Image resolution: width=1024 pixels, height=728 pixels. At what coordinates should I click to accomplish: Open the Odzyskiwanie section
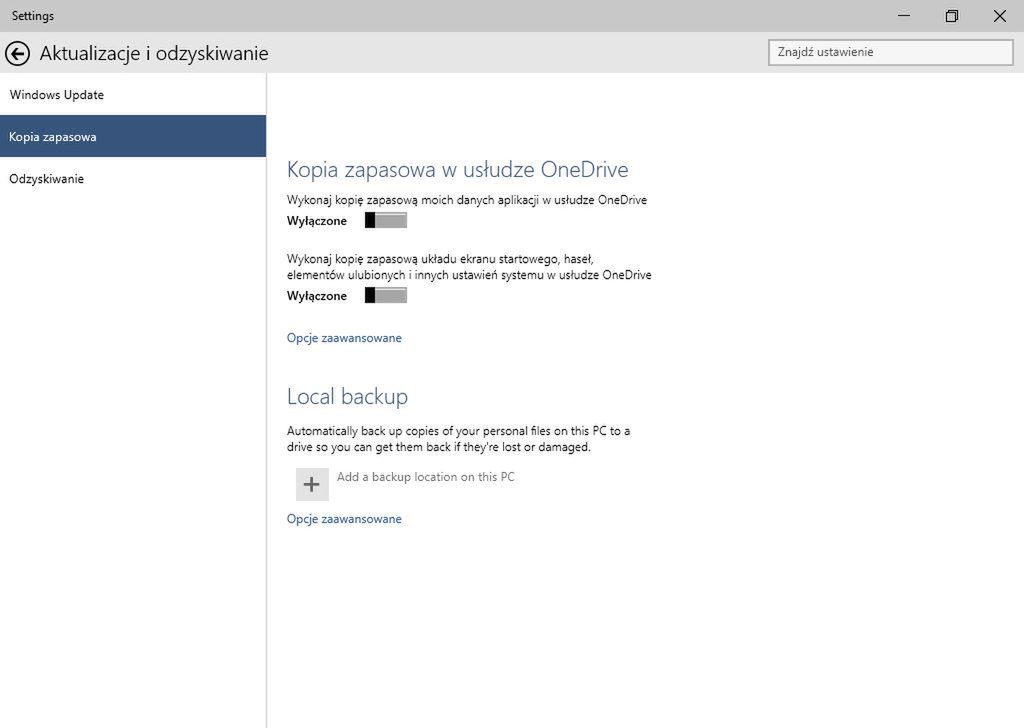(x=133, y=178)
